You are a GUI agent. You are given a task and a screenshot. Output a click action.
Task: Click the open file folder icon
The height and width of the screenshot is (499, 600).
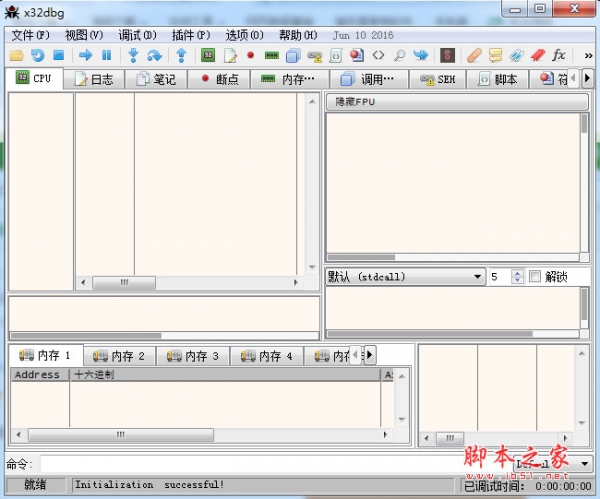(x=16, y=55)
